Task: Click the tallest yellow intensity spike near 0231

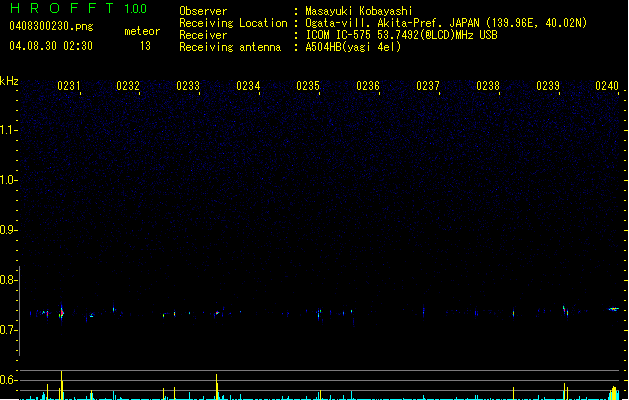Action: pyautogui.click(x=61, y=385)
